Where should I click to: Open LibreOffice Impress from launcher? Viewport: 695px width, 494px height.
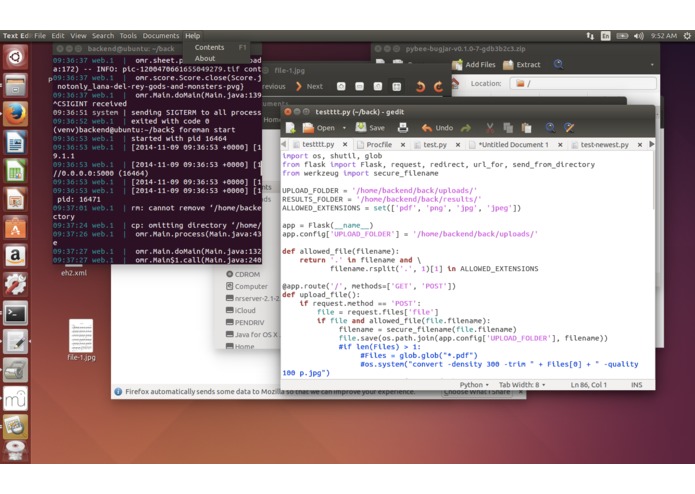click(16, 199)
